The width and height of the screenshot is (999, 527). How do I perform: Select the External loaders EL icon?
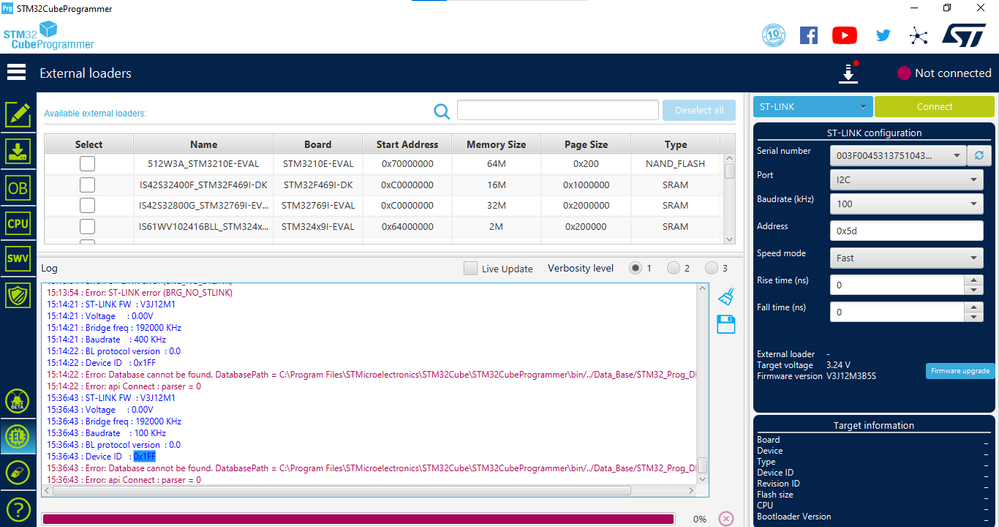coord(17,437)
